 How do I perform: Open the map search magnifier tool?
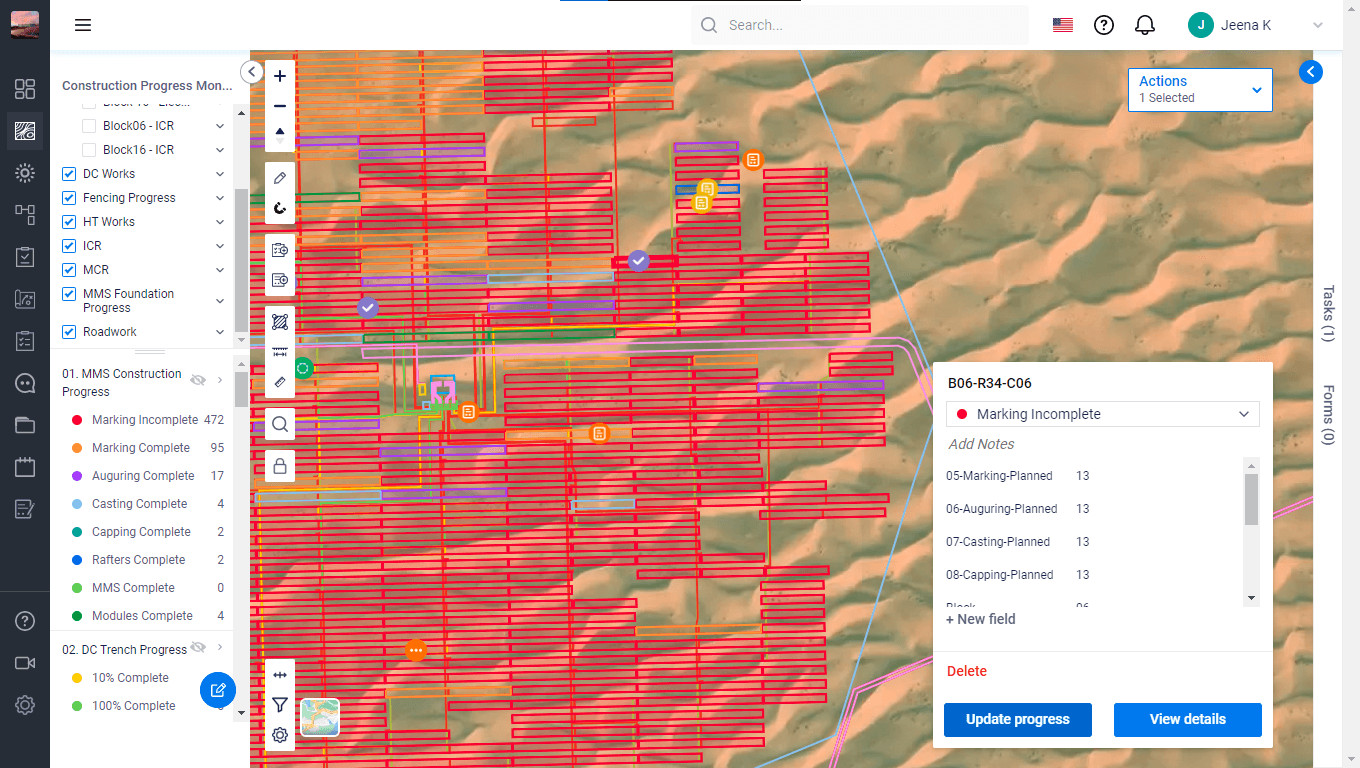pyautogui.click(x=280, y=425)
